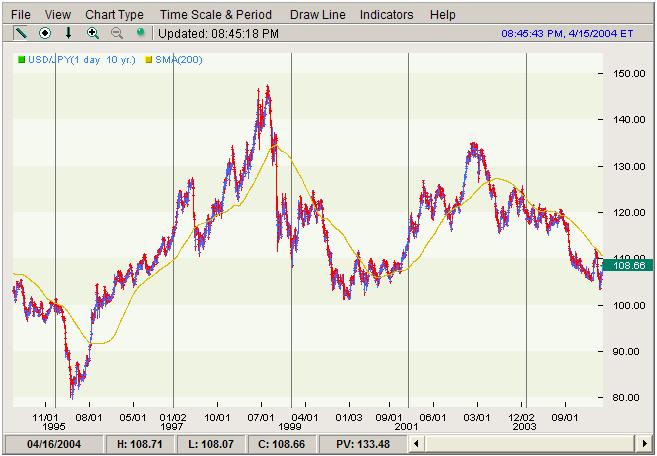Click the 108.66 current price marker
657x456 pixels.
point(628,265)
